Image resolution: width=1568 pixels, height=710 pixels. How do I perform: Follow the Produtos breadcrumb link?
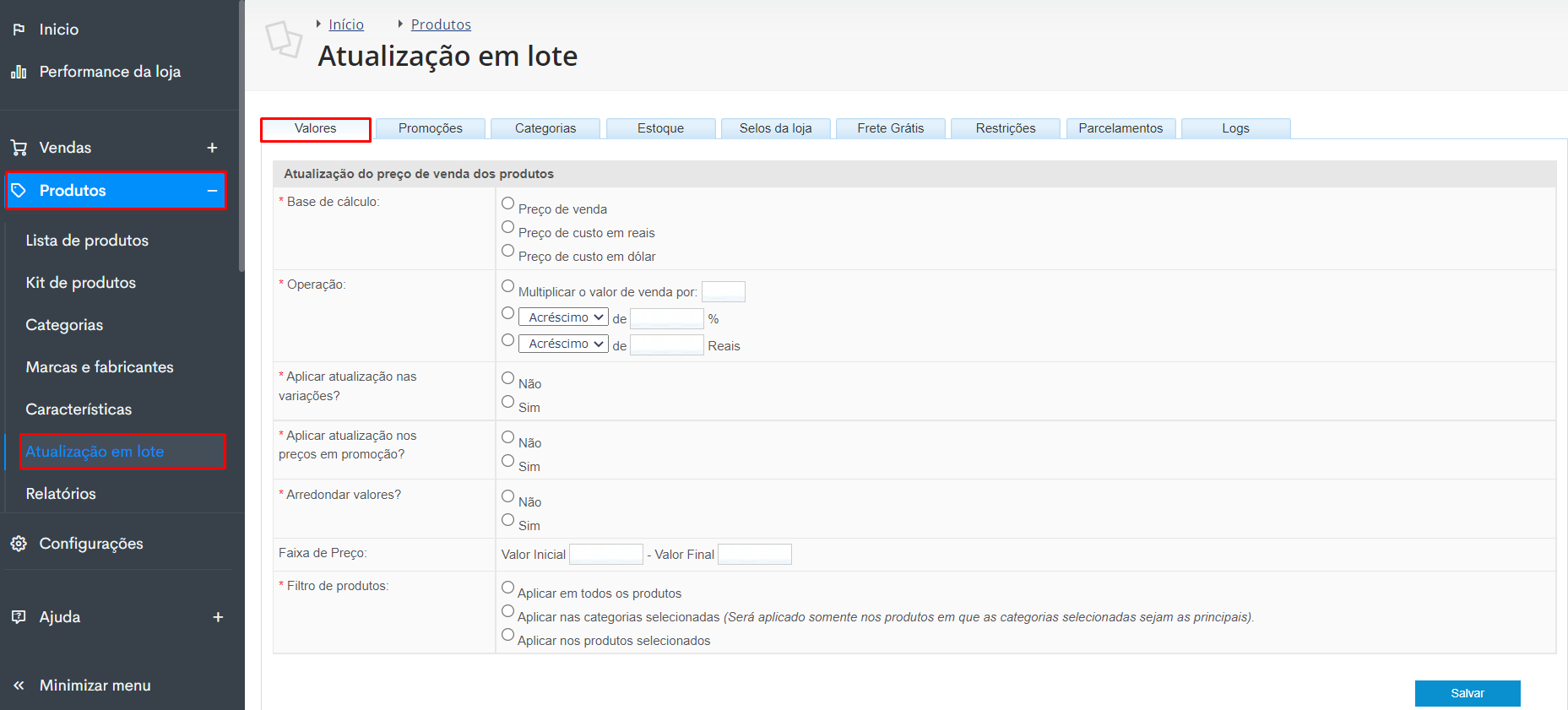(x=441, y=24)
